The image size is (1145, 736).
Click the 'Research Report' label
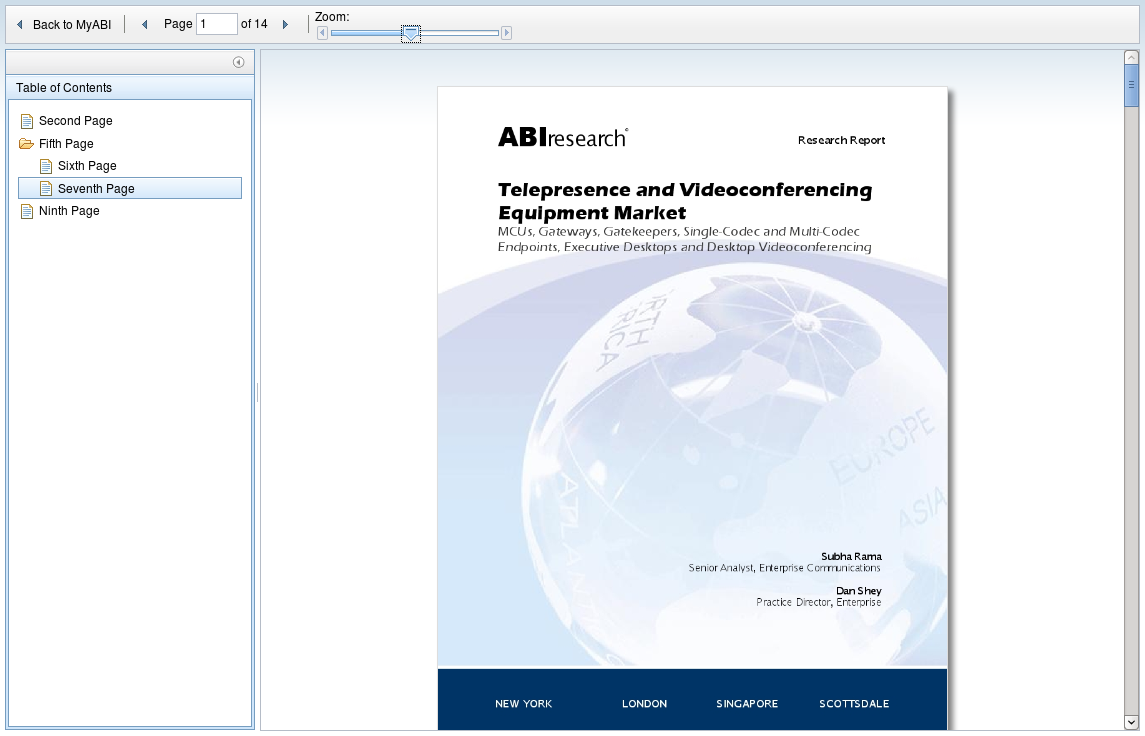point(841,140)
